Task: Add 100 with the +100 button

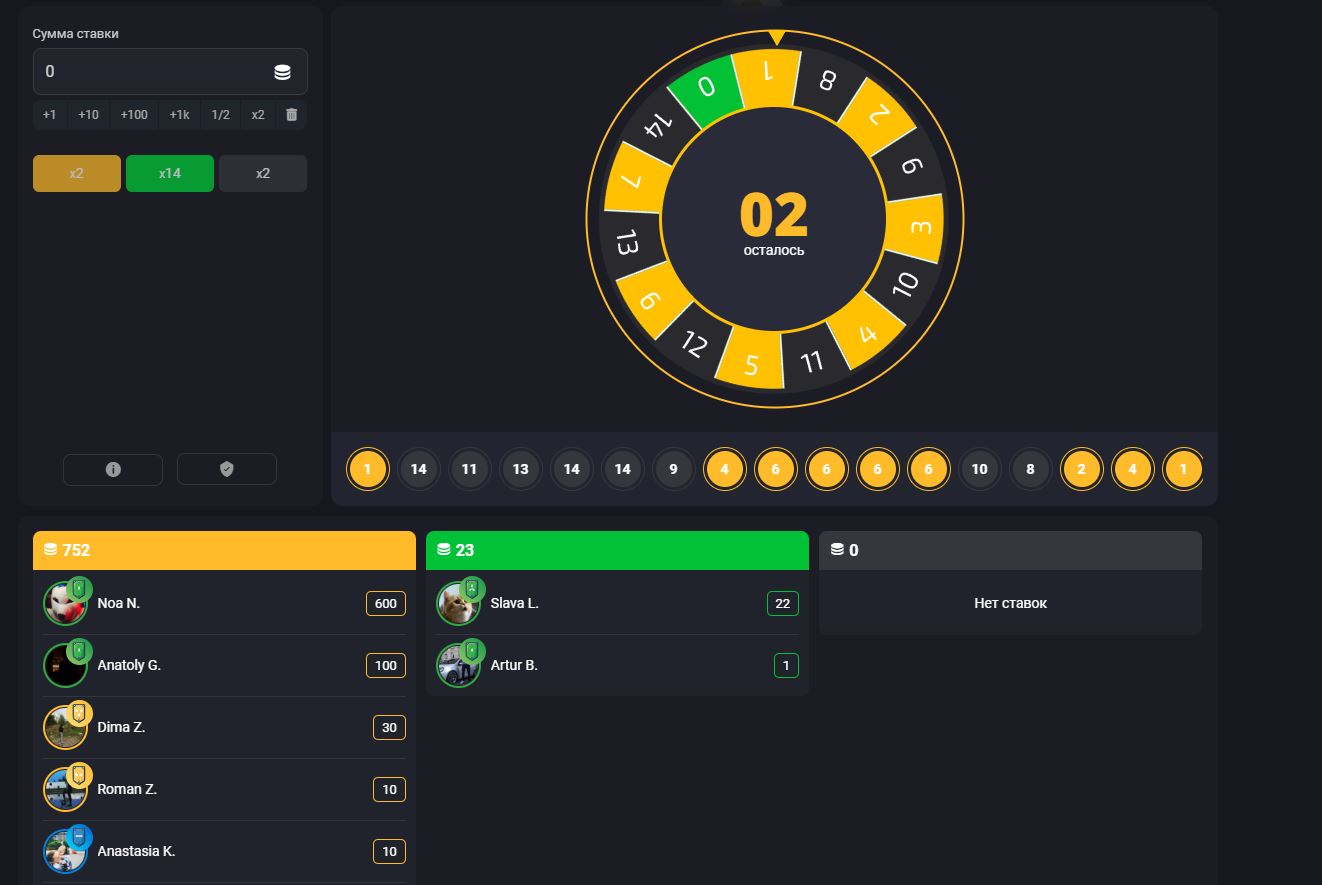Action: click(134, 115)
